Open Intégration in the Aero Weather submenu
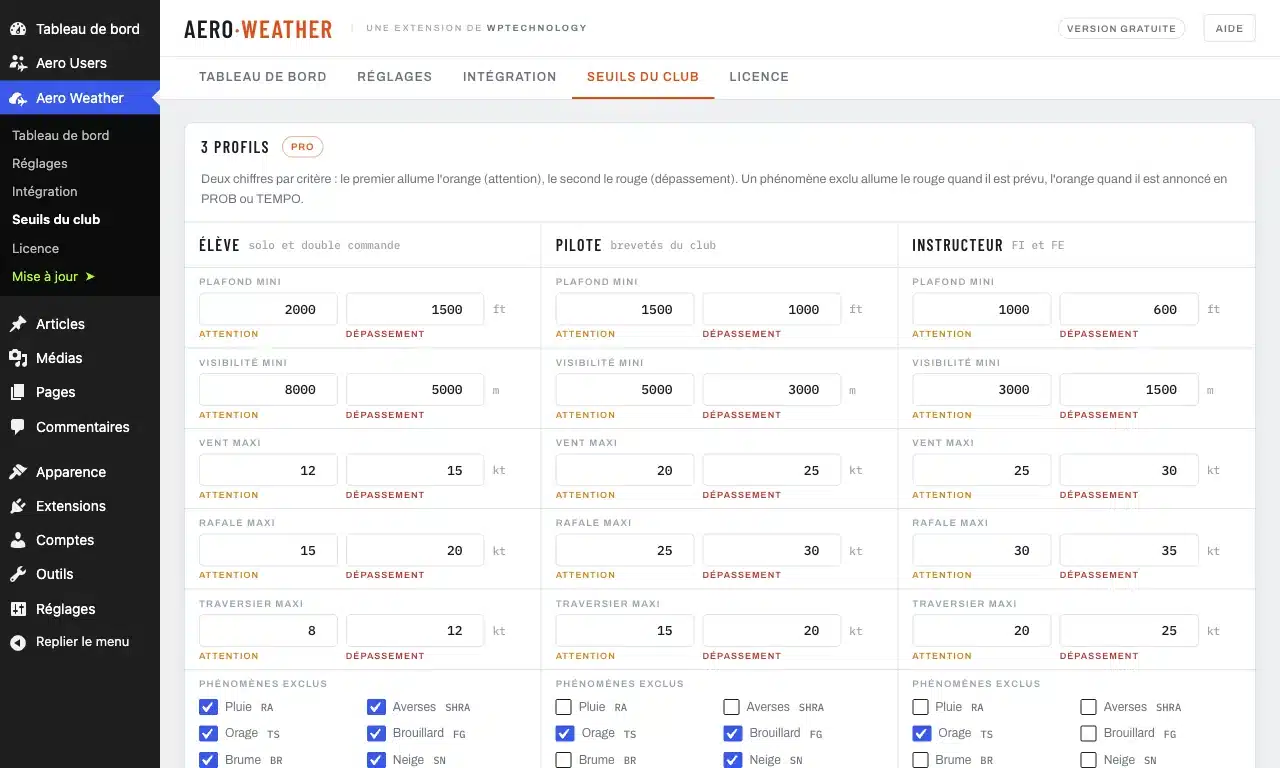The image size is (1280, 768). pos(45,191)
